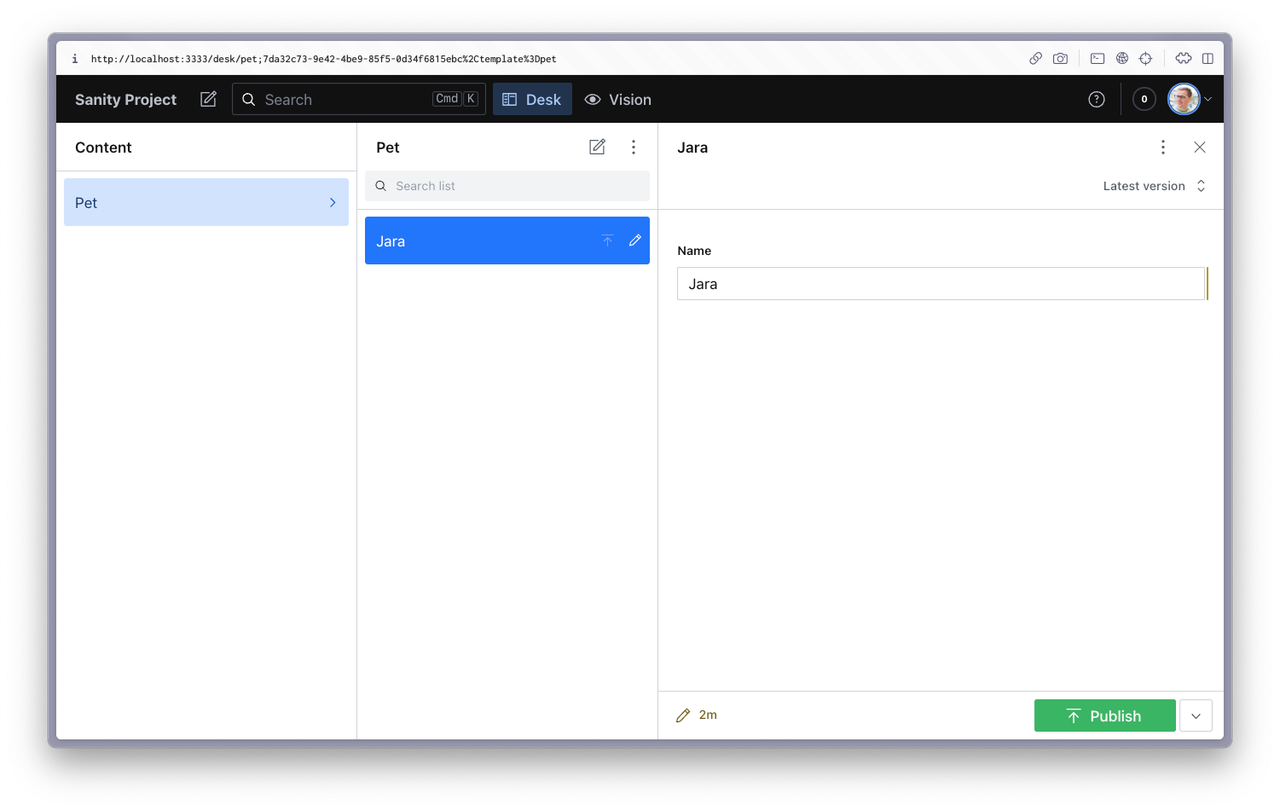Click the Name field label
This screenshot has width=1280, height=811.
pos(694,251)
